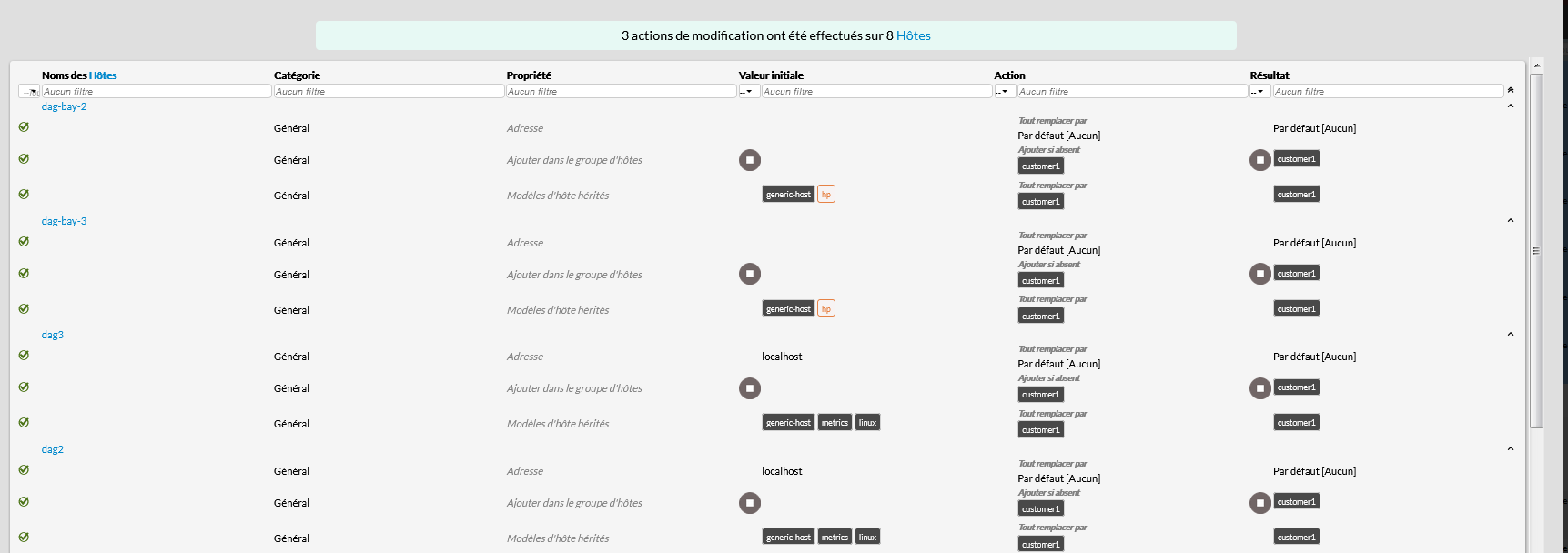The image size is (1568, 553).
Task: Click the generic-host tag in dag-bay-2 row
Action: click(788, 195)
